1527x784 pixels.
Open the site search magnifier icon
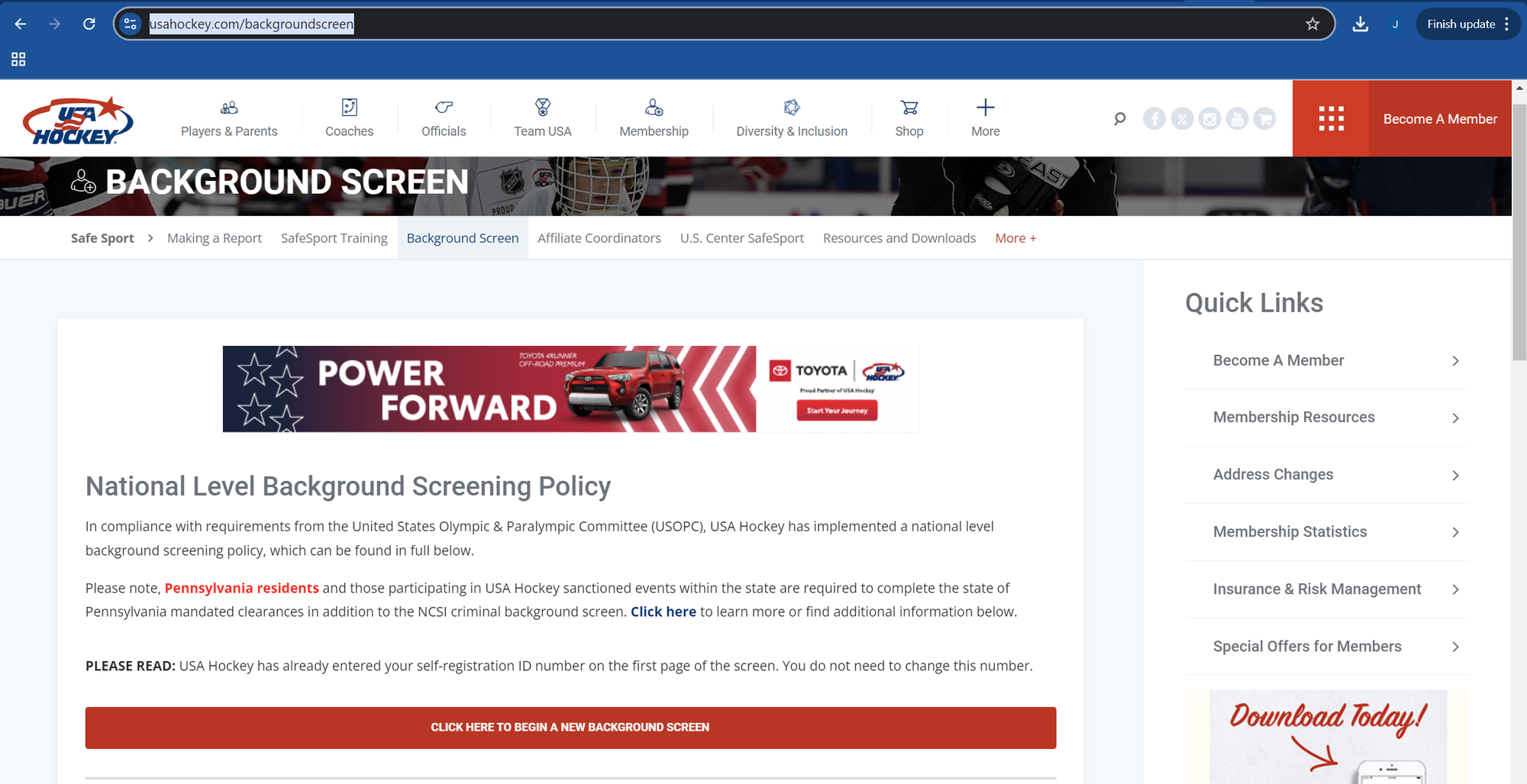tap(1119, 119)
